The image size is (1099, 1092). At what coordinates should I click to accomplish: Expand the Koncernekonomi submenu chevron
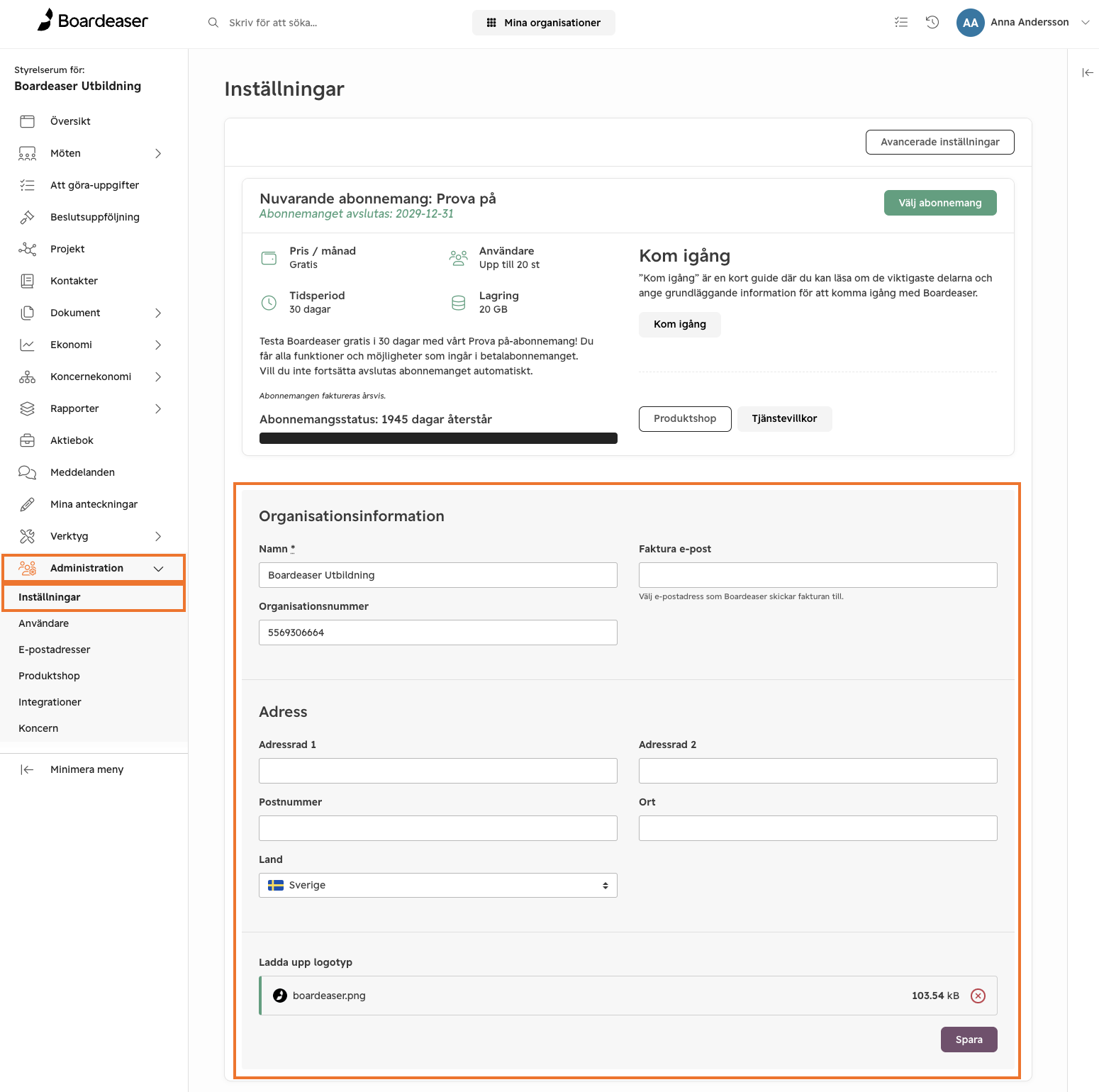[158, 377]
